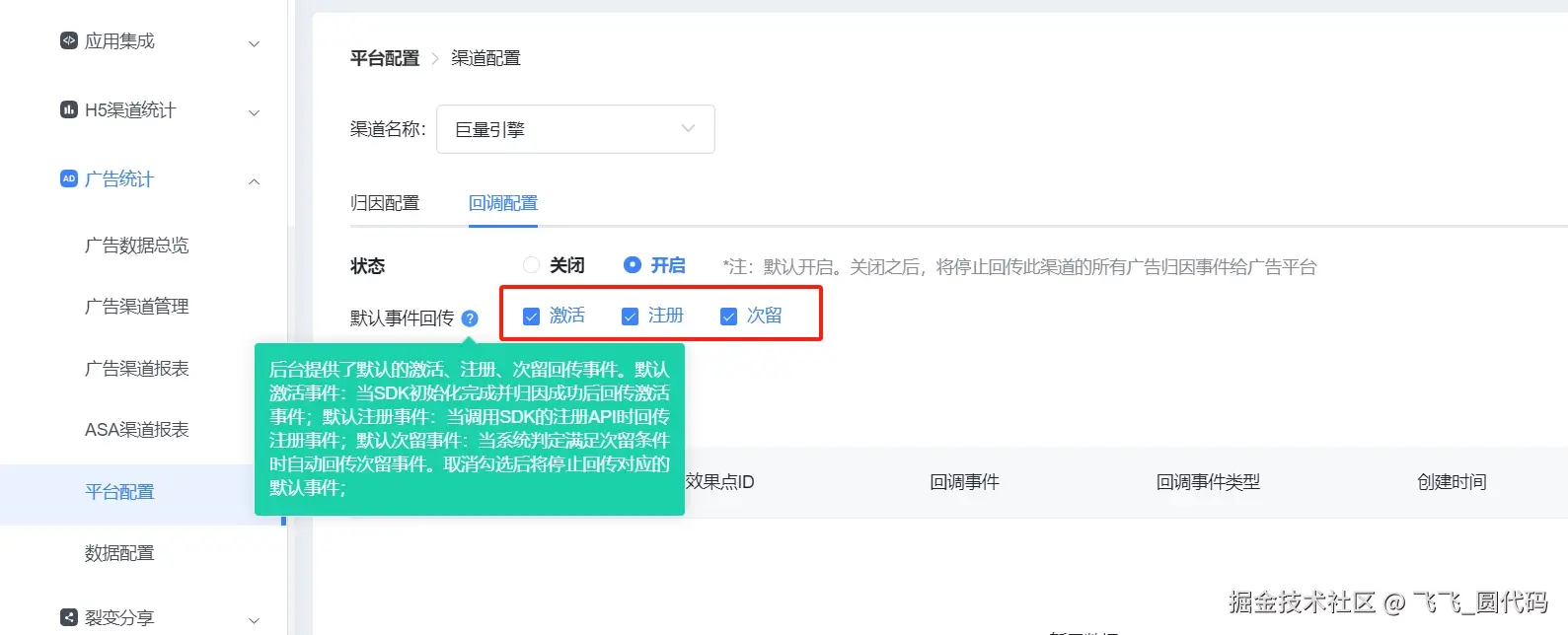This screenshot has width=1568, height=635.
Task: Click the breadcrumb separator arrow after 平台配置
Action: pos(435,59)
